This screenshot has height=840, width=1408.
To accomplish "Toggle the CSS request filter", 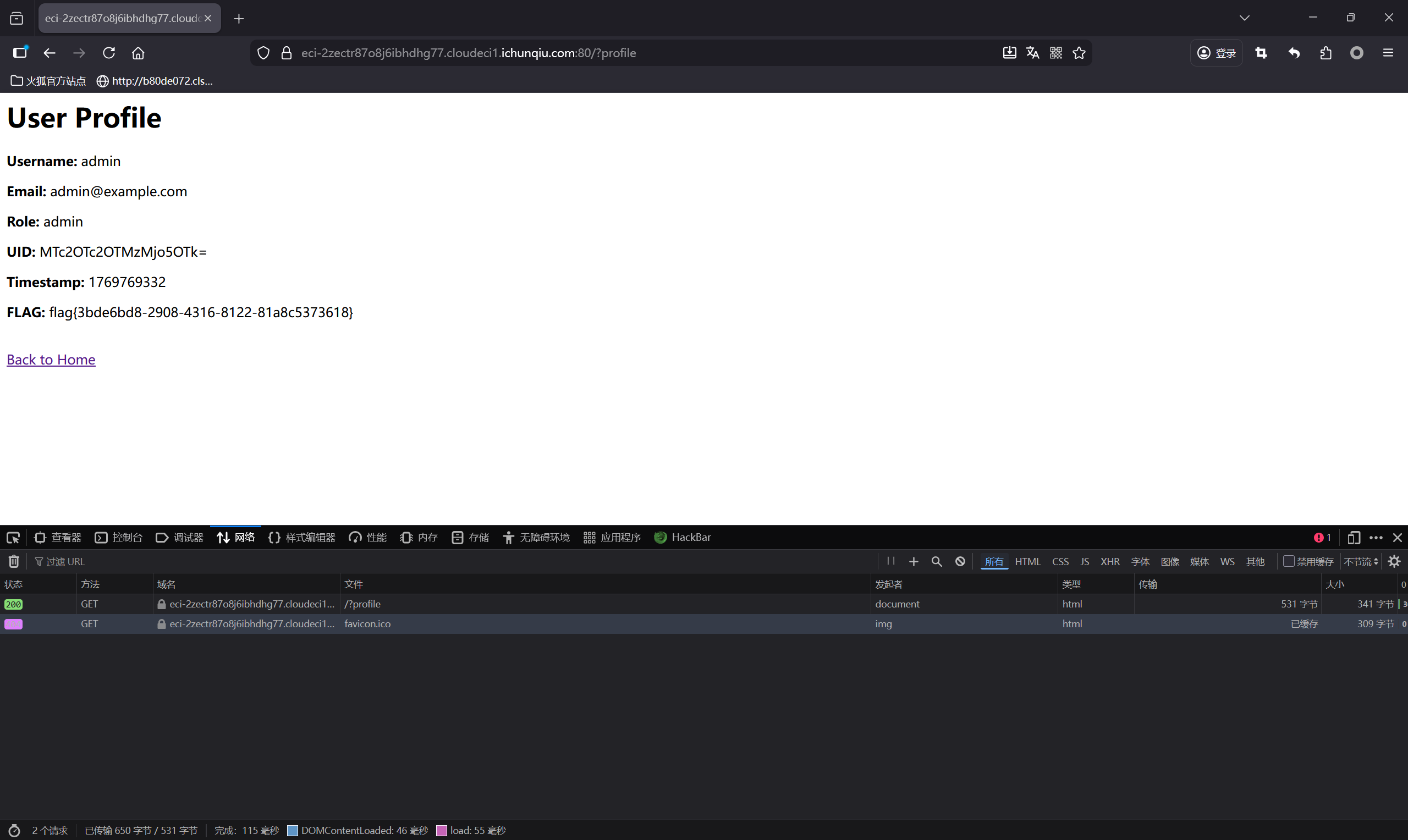I will (1060, 561).
